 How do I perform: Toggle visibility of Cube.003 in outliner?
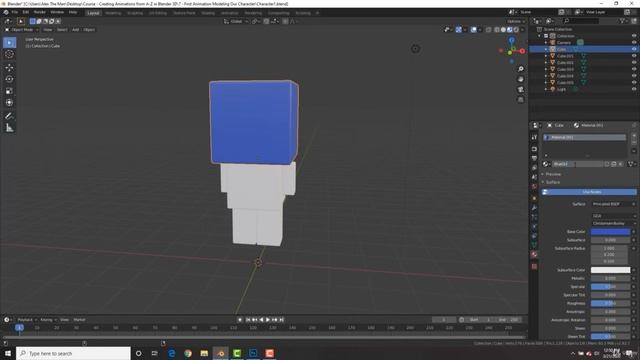[x=634, y=69]
